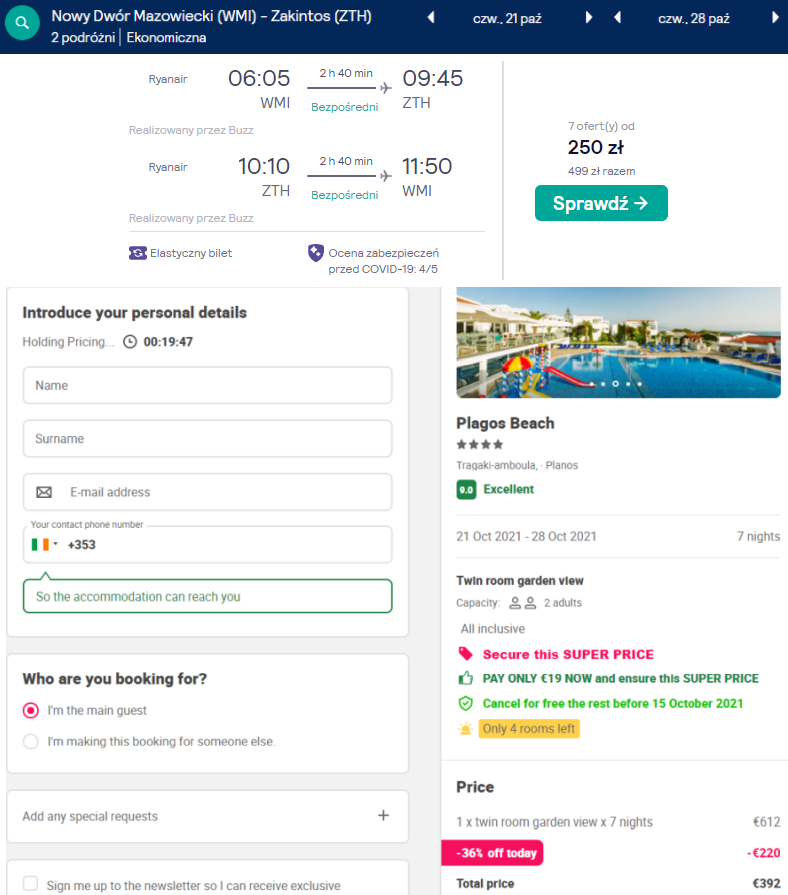Click the 9.0 rating badge
This screenshot has width=788, height=895.
[x=466, y=490]
